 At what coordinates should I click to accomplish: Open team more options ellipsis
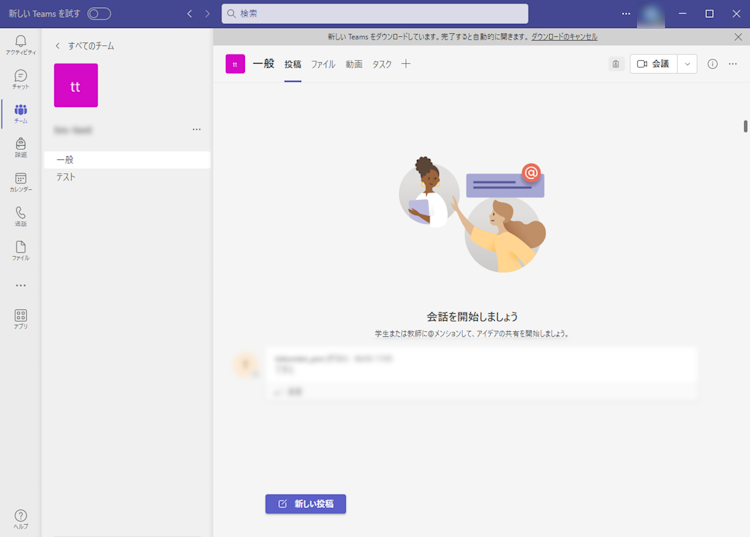click(x=196, y=129)
